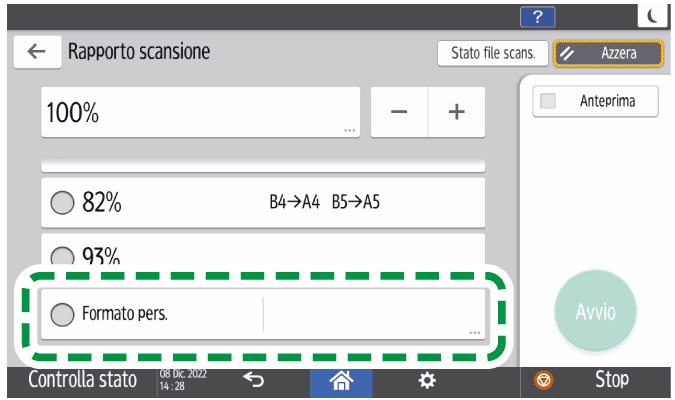Open Controlla stato in bottom bar
675x400 pixels.
[82, 380]
